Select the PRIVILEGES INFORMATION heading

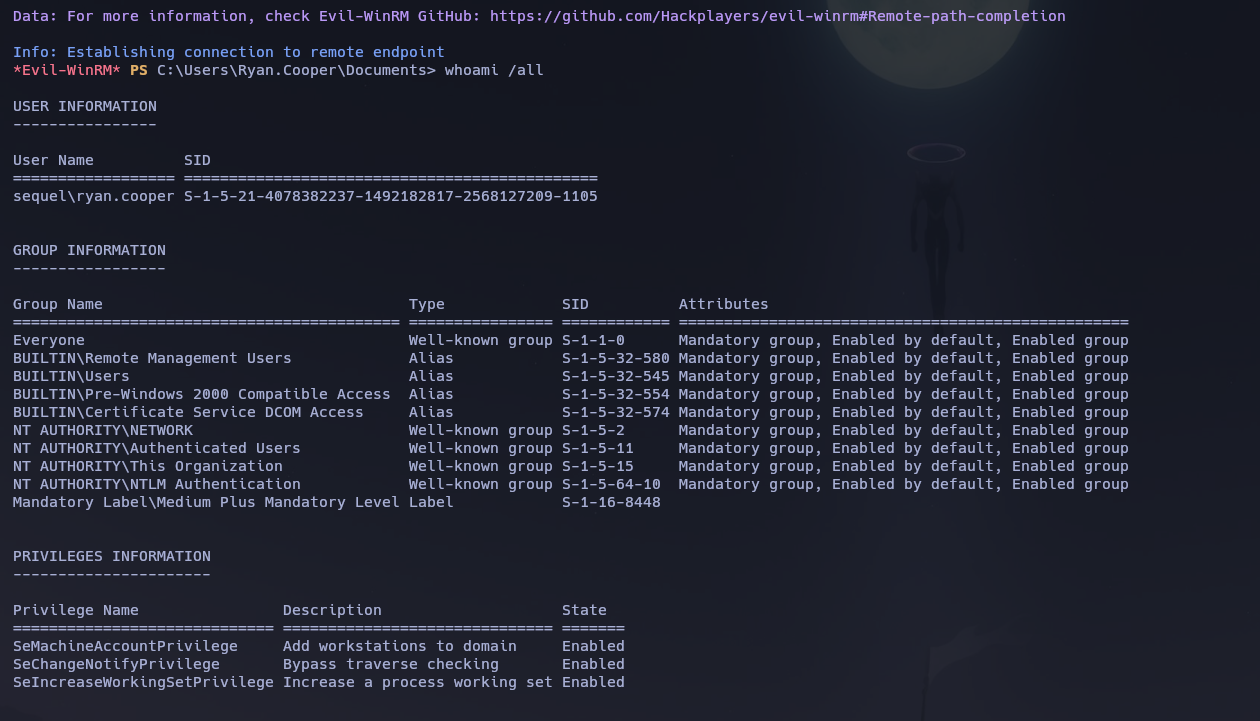pos(110,556)
